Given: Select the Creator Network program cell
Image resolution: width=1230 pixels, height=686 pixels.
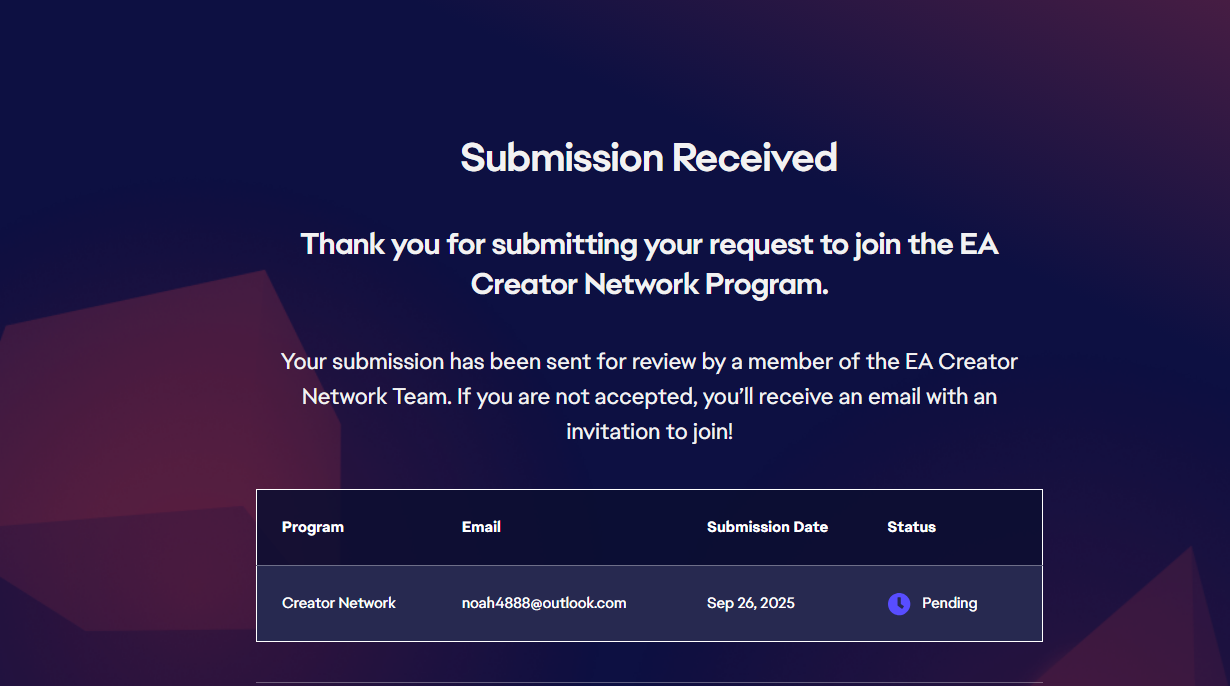Looking at the screenshot, I should point(339,603).
